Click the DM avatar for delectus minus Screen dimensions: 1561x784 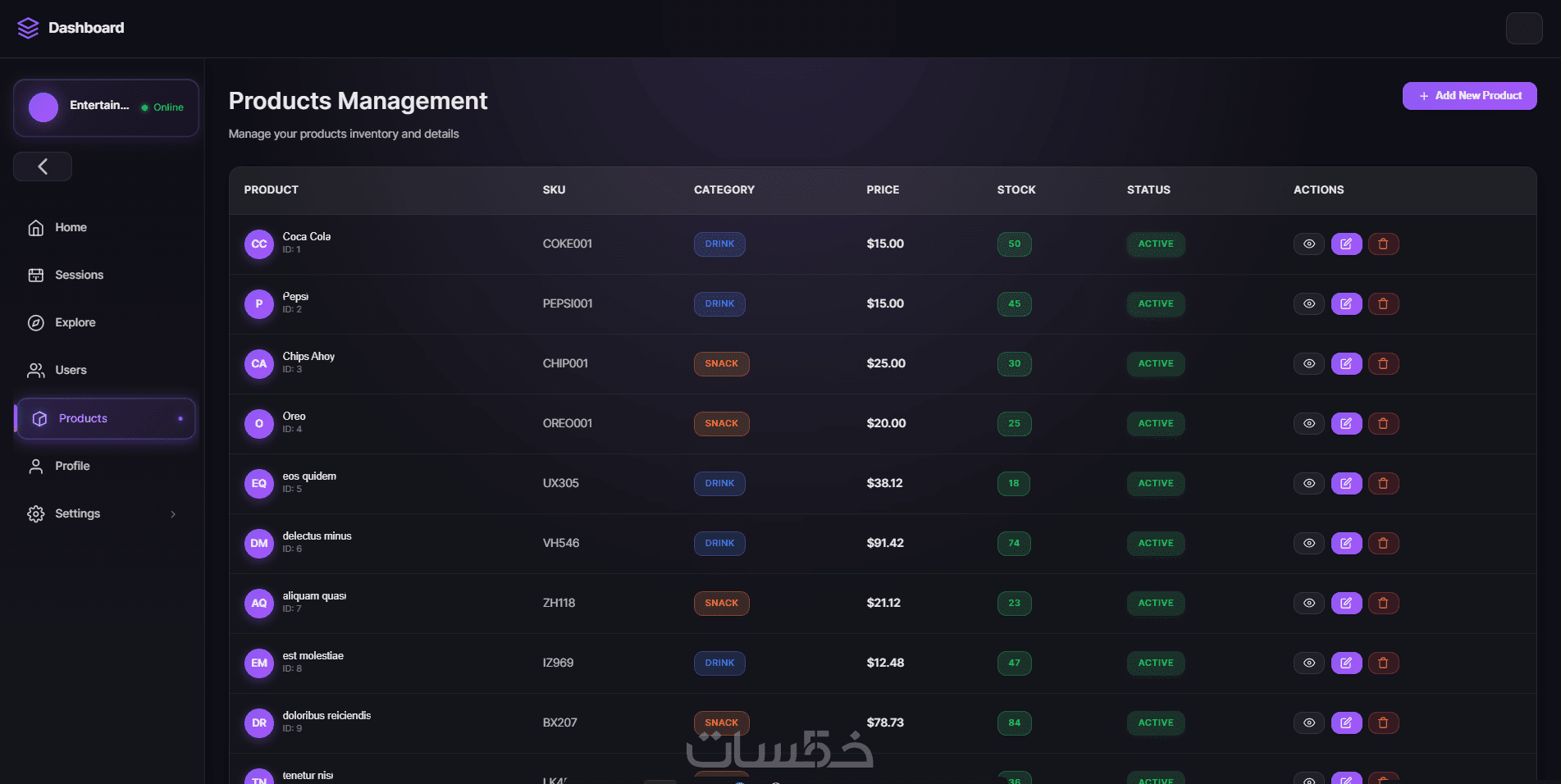259,544
